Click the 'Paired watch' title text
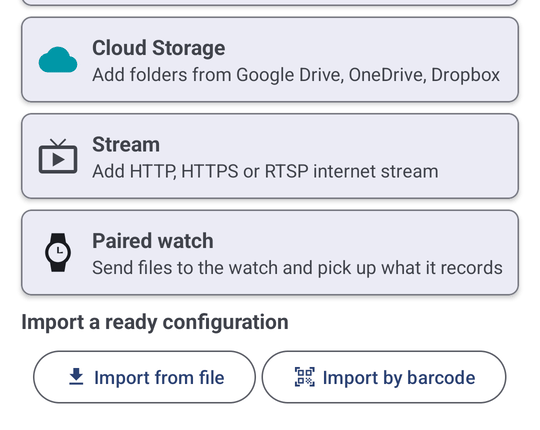Image resolution: width=540 pixels, height=430 pixels. (153, 241)
